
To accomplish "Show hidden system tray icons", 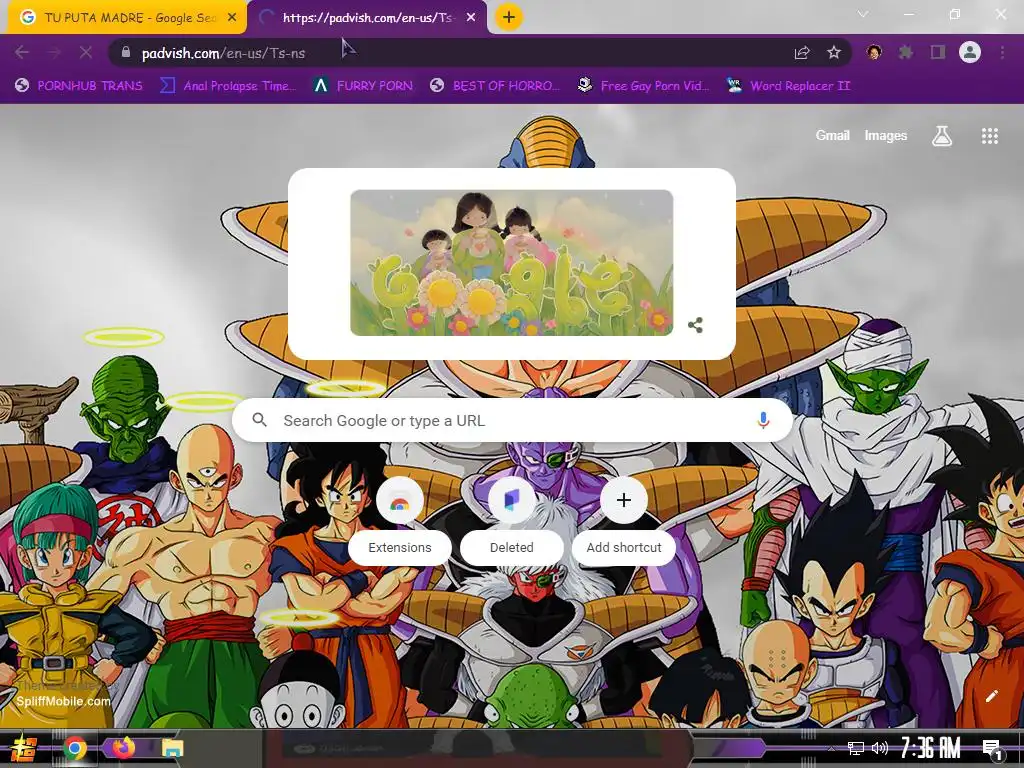I will pos(831,749).
